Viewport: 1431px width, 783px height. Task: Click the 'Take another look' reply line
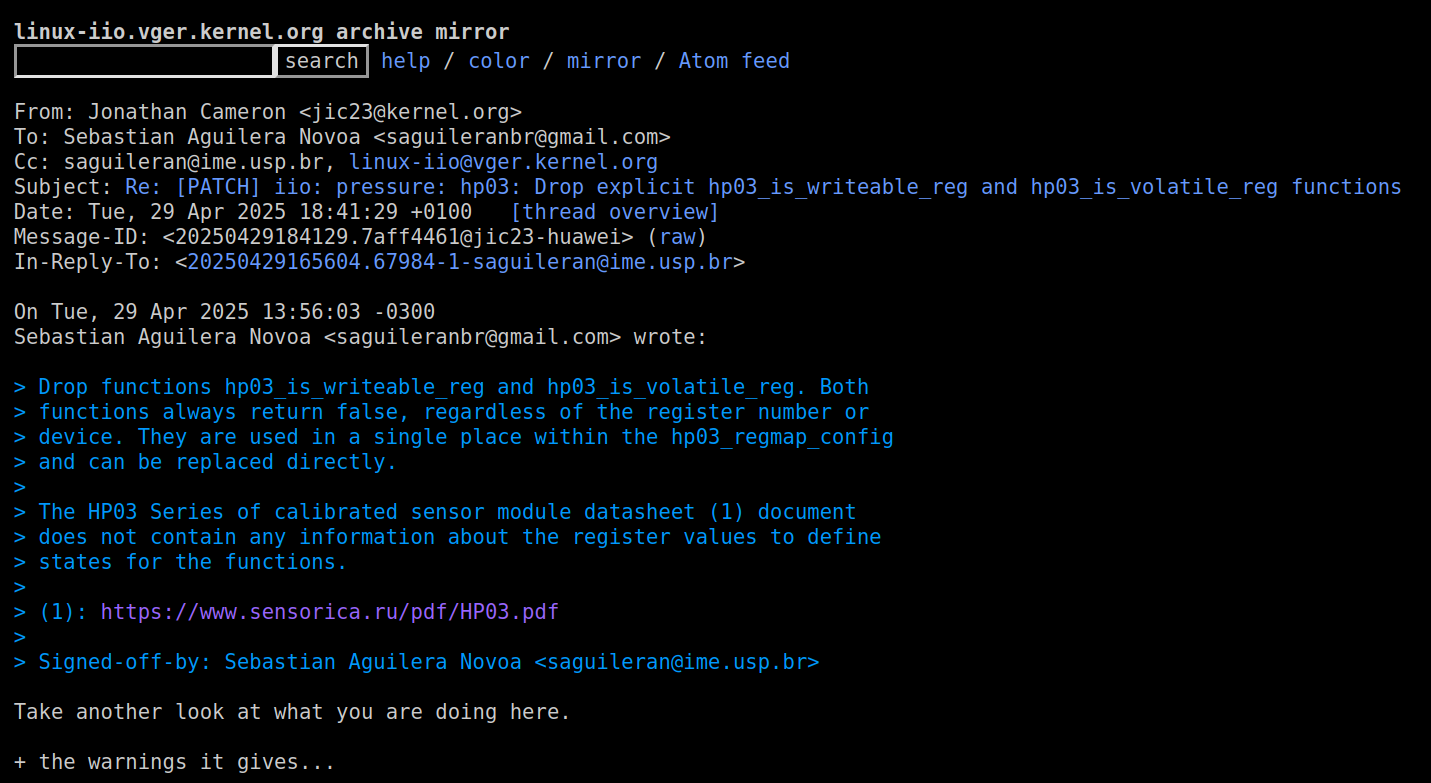292,712
